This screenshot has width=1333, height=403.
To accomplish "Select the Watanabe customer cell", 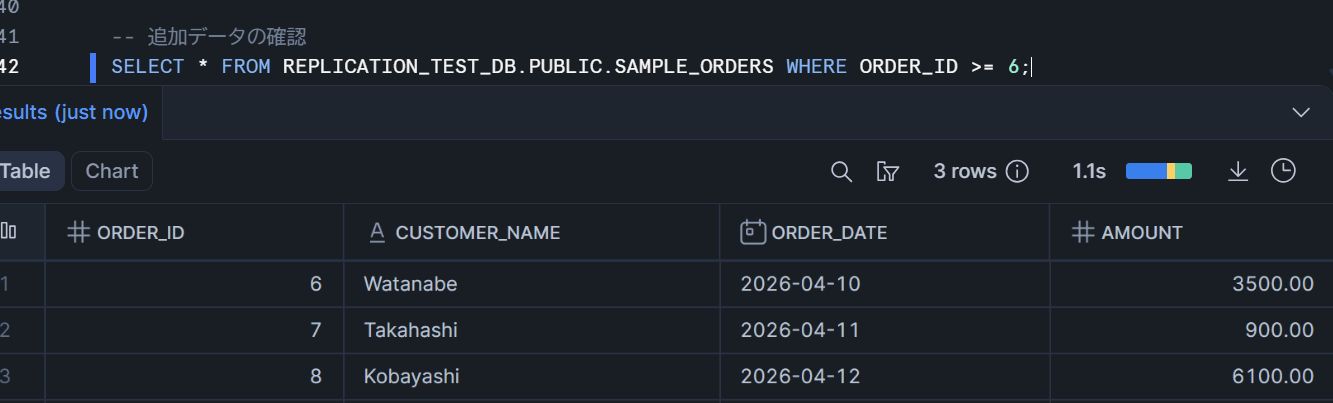I will tap(410, 284).
